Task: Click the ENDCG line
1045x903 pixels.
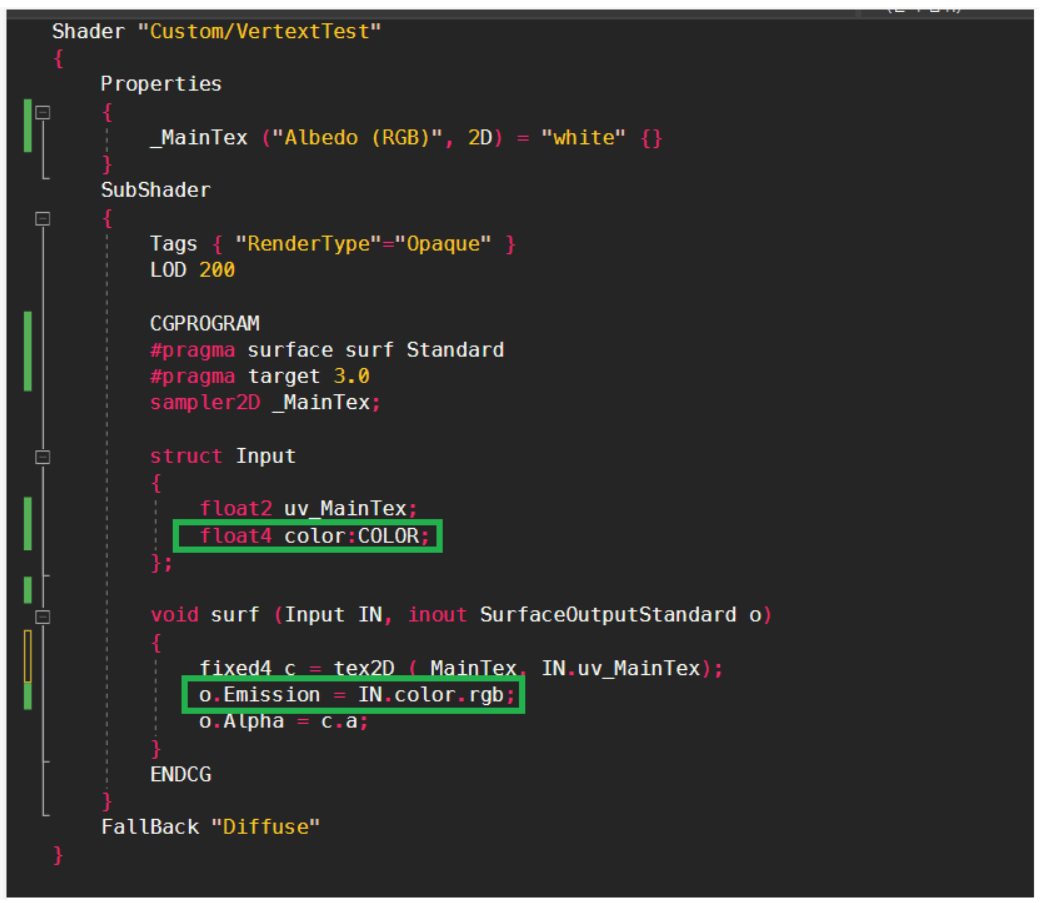Action: (181, 774)
